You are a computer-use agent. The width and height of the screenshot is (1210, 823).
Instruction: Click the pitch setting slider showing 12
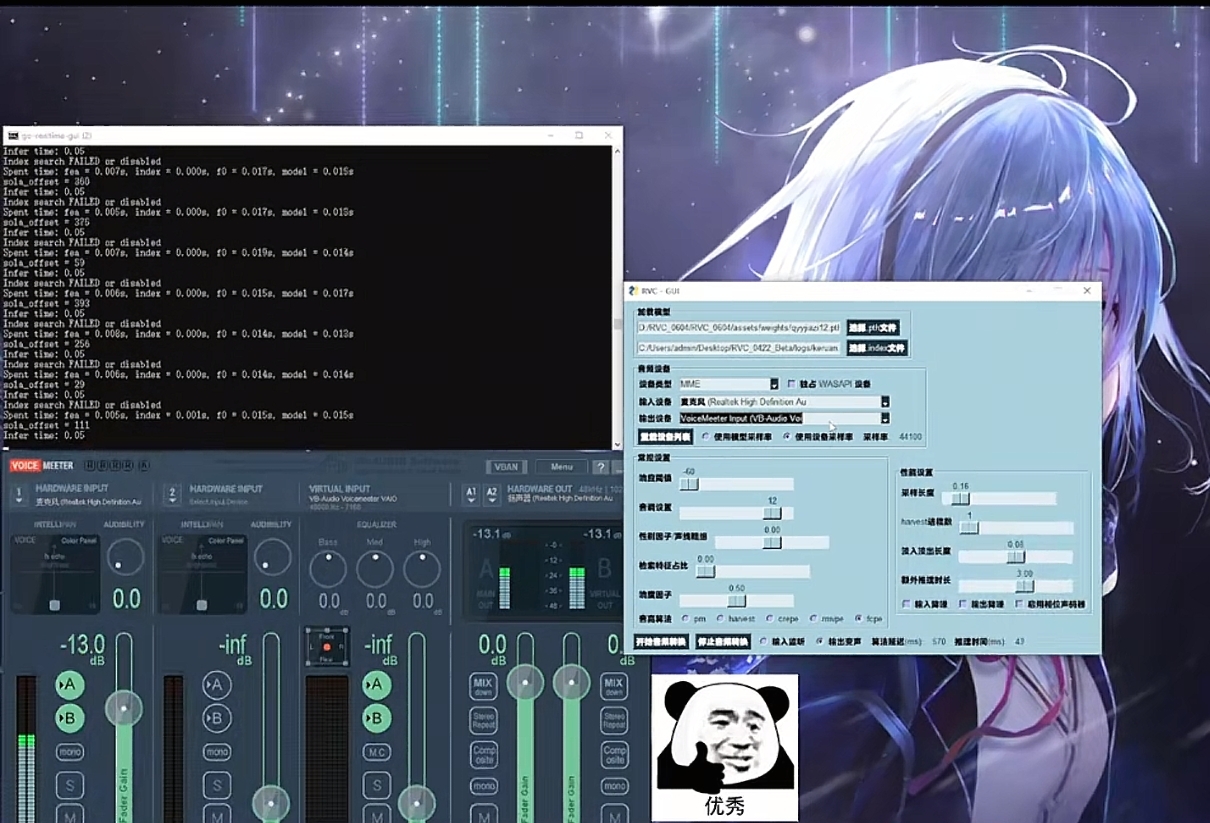[772, 513]
